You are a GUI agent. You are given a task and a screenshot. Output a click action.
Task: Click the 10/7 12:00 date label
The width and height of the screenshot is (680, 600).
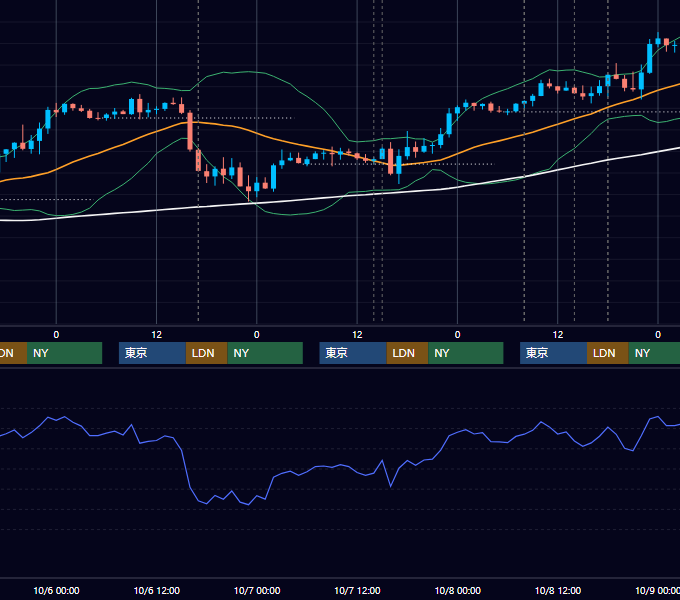click(357, 590)
